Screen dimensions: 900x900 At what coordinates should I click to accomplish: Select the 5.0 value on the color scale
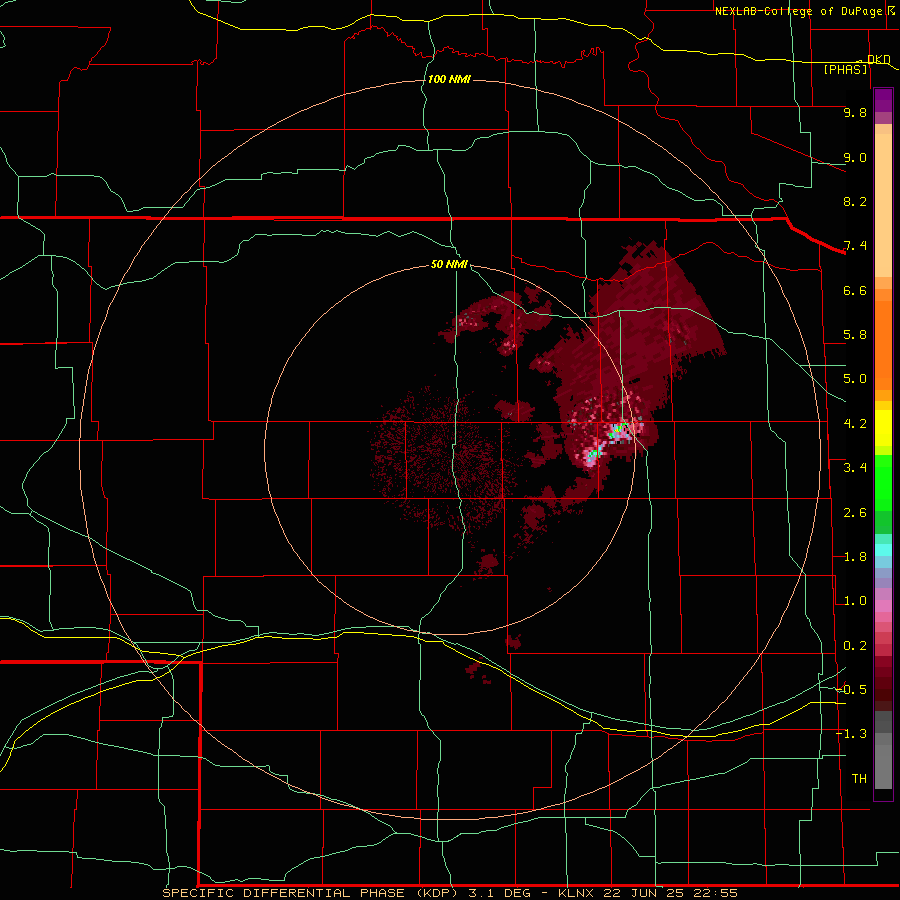coord(855,379)
